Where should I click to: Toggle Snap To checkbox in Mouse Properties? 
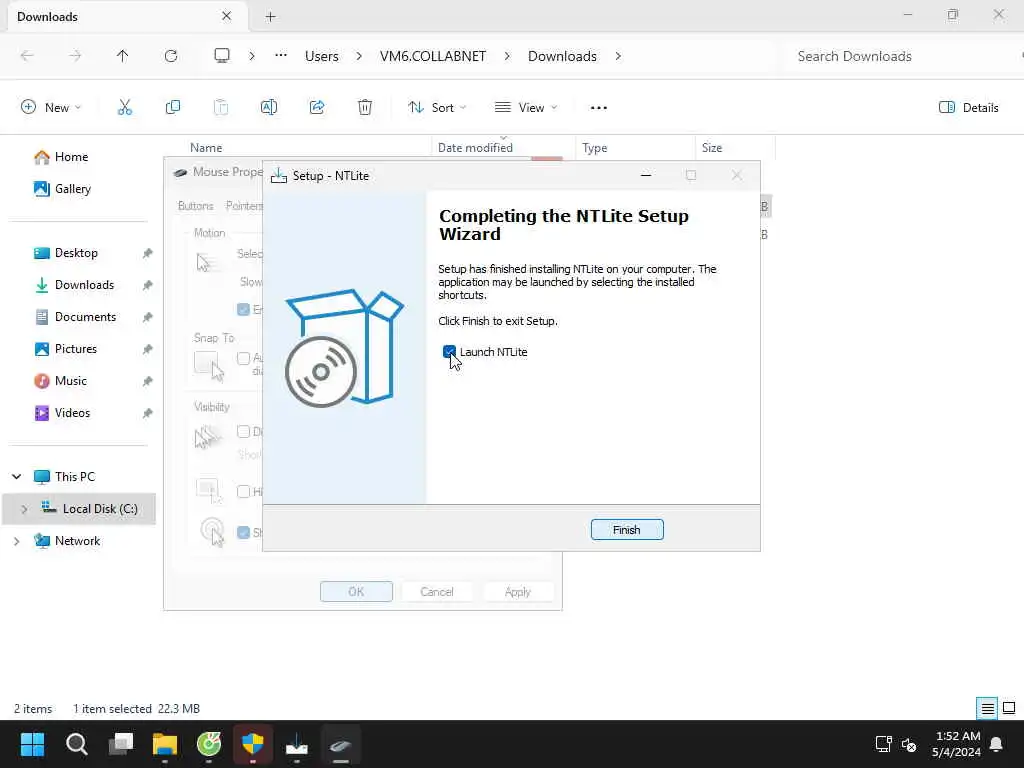coord(244,359)
